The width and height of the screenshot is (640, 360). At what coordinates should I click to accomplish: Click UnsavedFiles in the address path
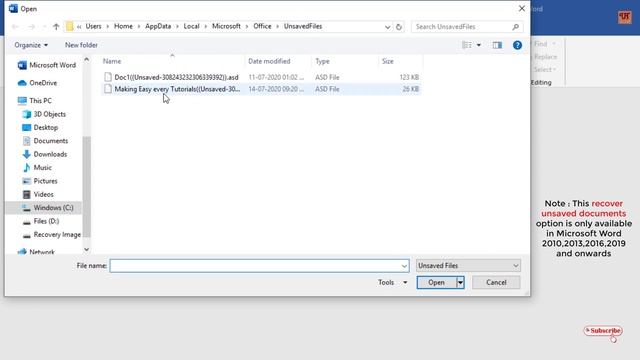pyautogui.click(x=303, y=27)
